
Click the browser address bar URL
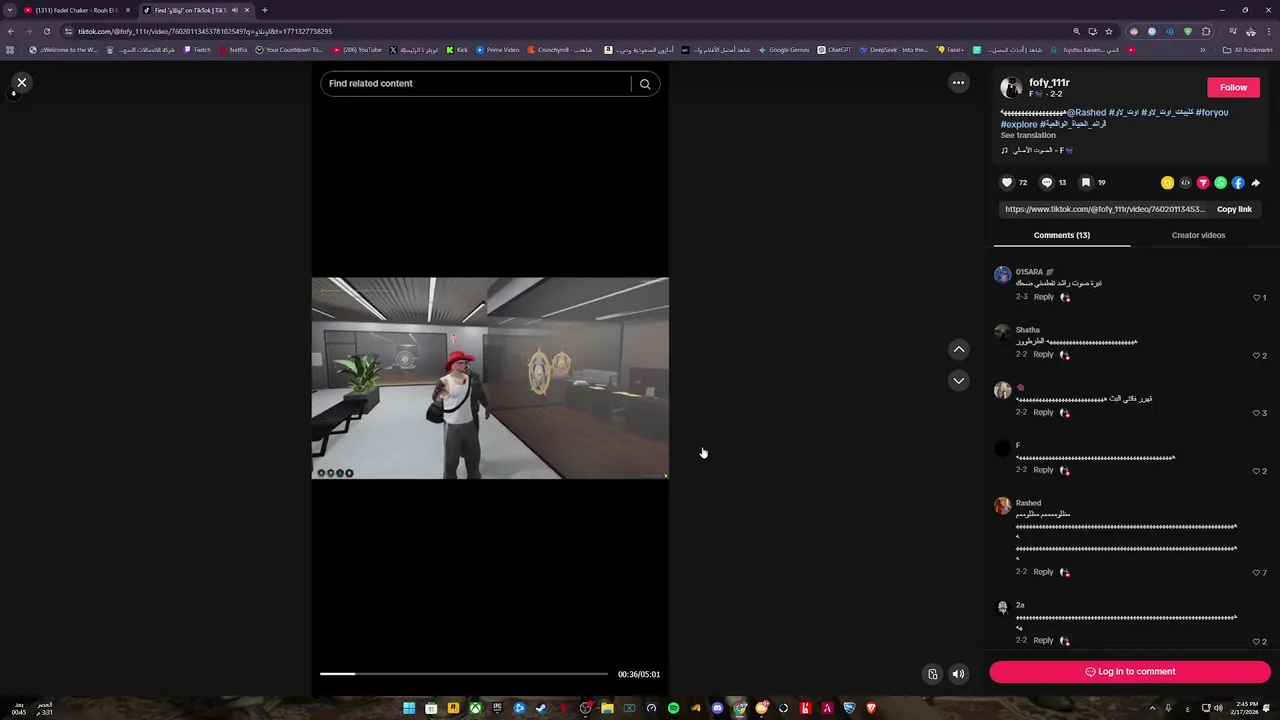click(205, 31)
